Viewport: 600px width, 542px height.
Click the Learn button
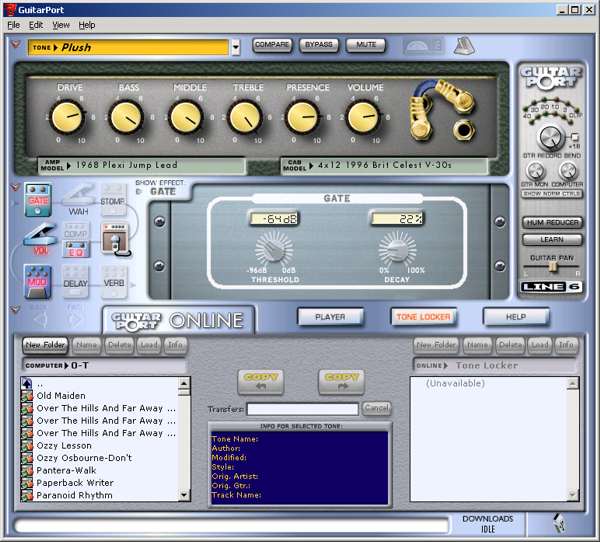click(552, 240)
